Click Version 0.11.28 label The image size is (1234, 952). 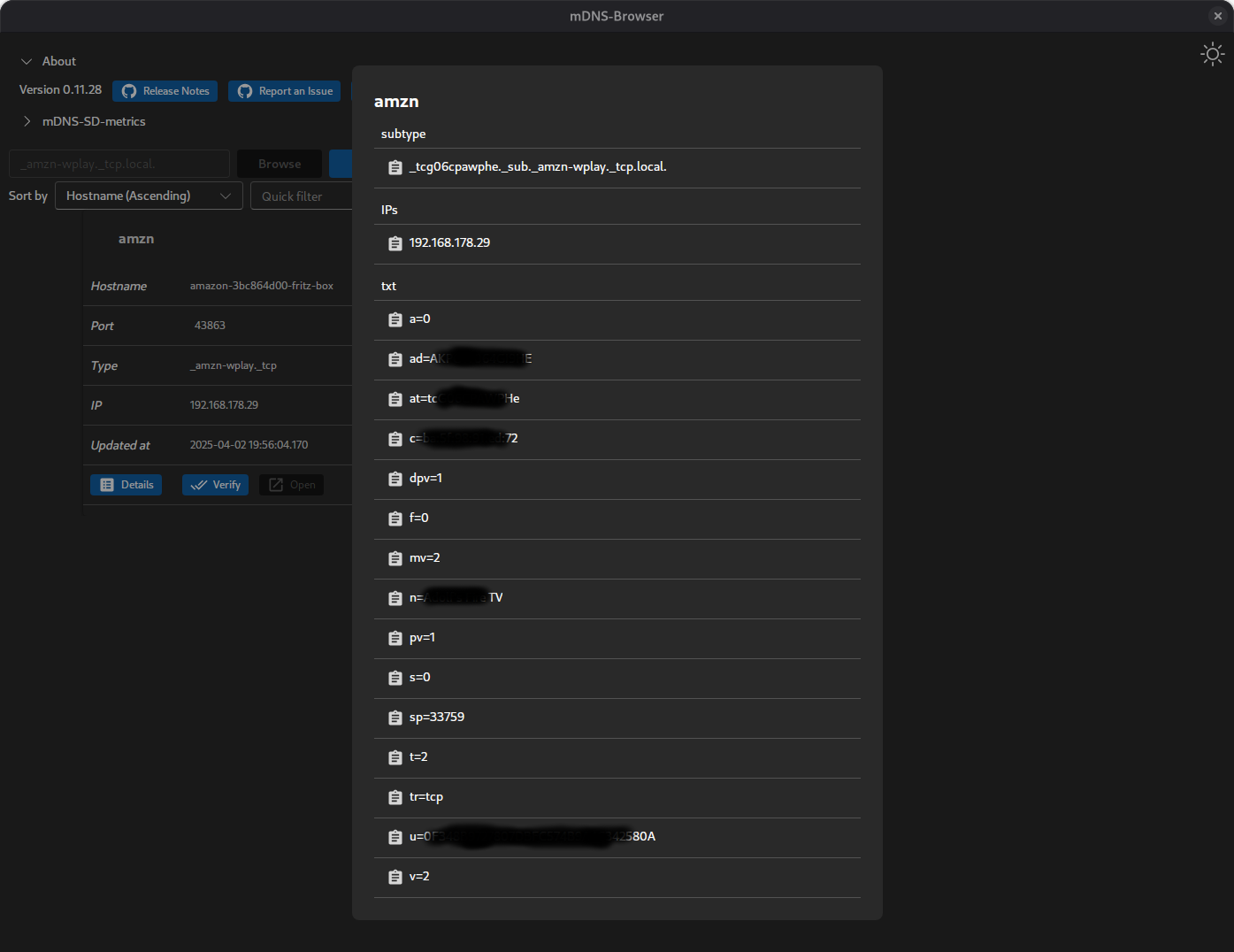point(60,89)
